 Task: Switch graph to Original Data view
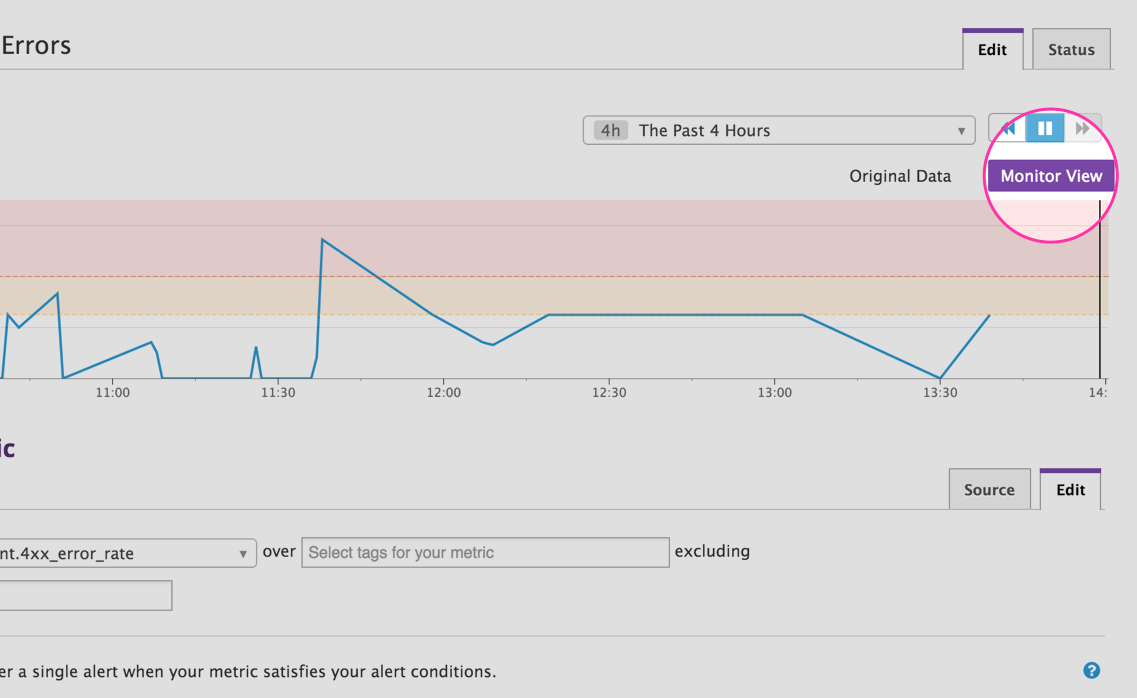coord(900,175)
